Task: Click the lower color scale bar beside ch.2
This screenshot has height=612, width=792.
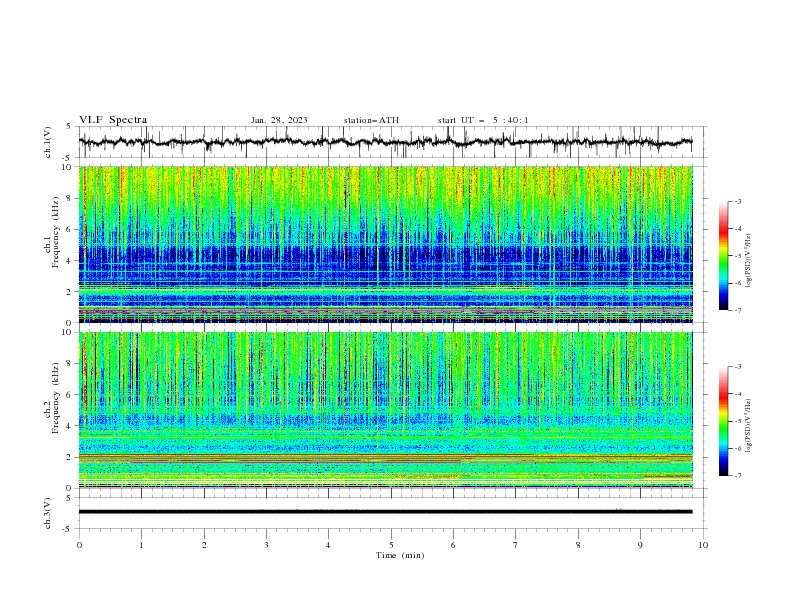Action: point(724,421)
